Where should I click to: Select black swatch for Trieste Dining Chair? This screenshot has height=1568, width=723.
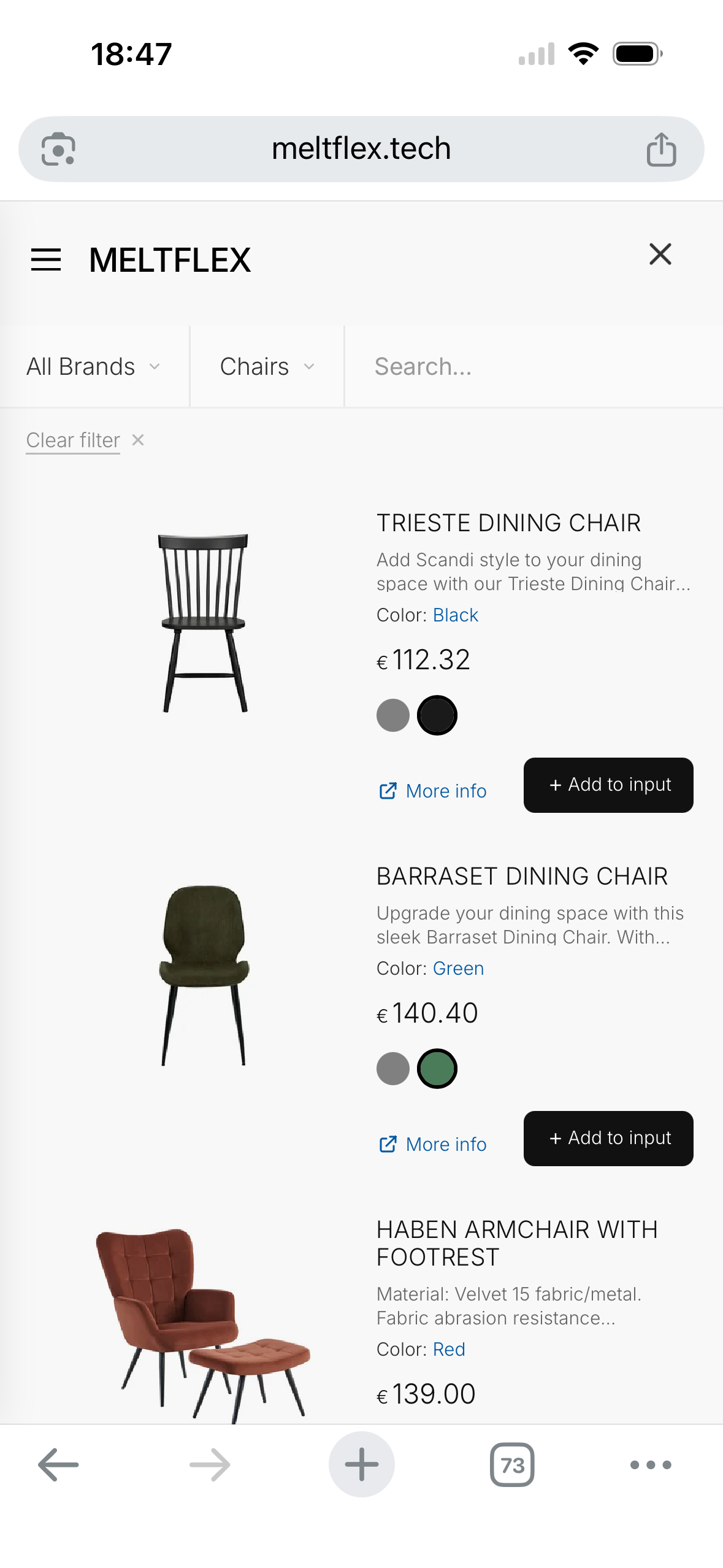point(437,715)
